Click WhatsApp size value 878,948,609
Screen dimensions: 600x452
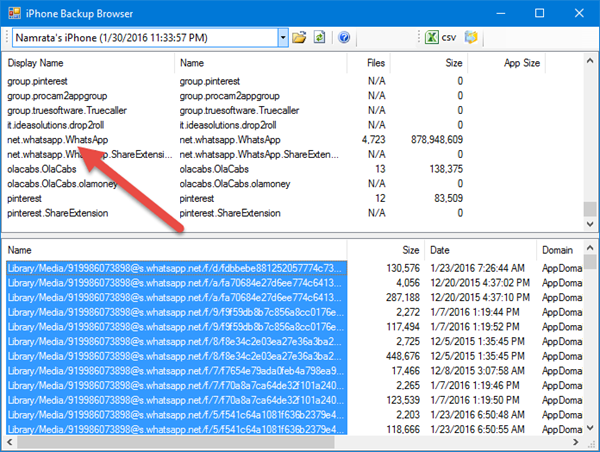pyautogui.click(x=437, y=140)
